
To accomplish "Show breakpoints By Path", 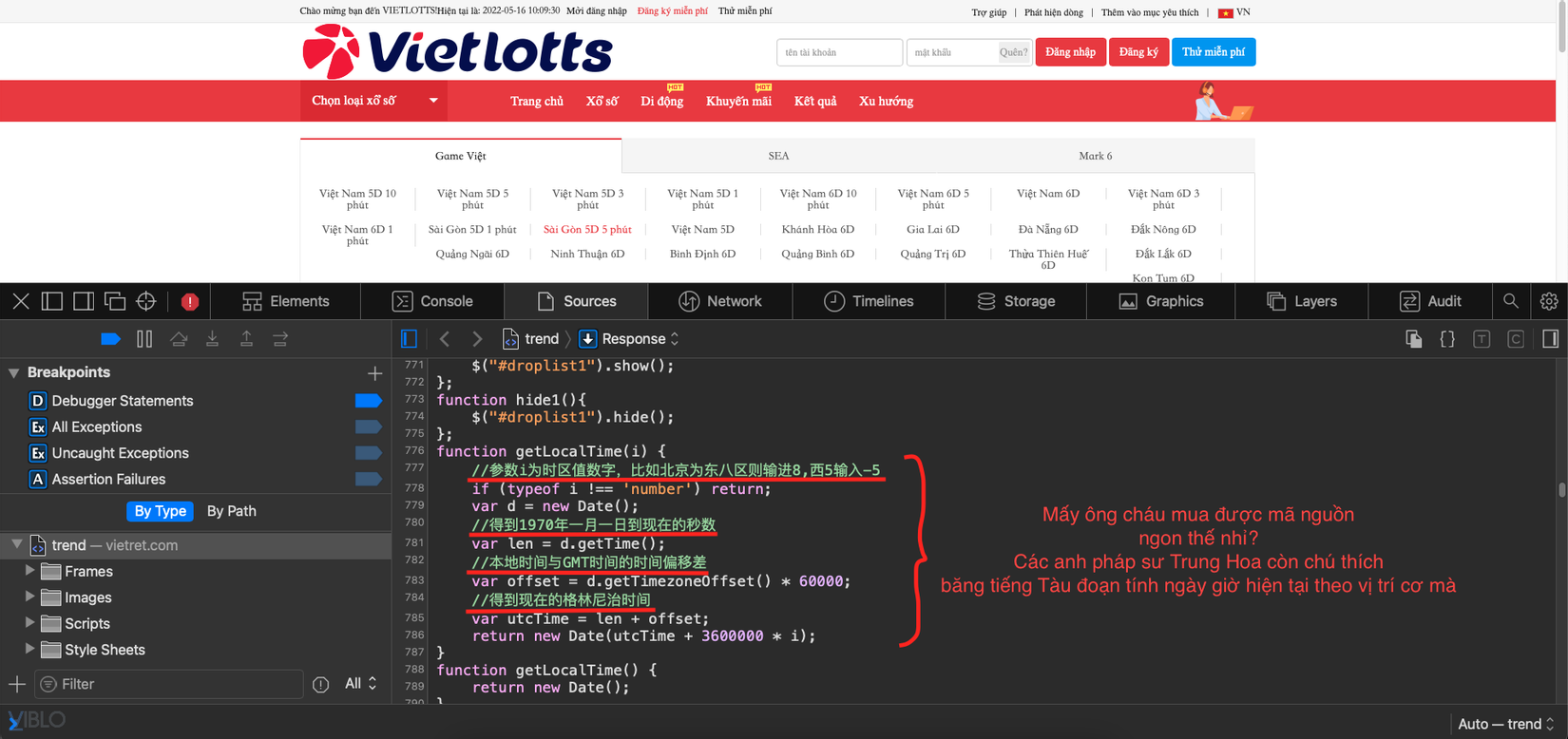I will click(232, 511).
